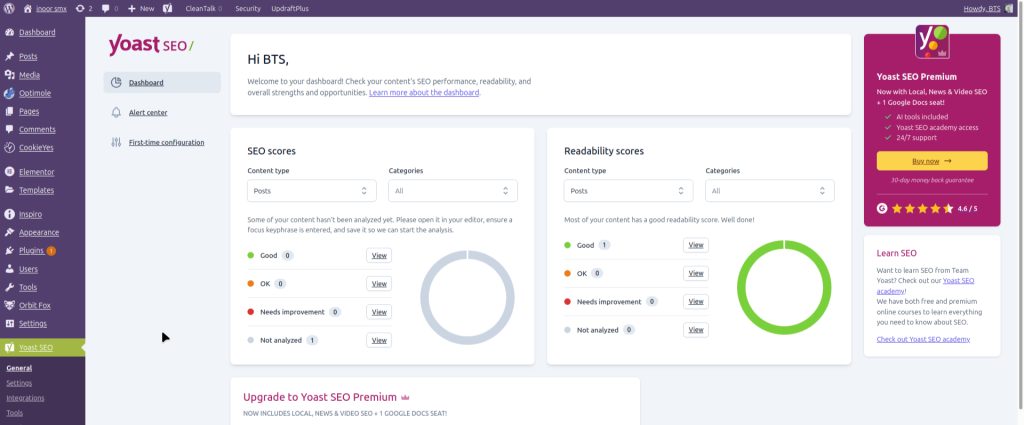Click the Buy now button
Viewport: 1024px width, 425px height.
931,160
